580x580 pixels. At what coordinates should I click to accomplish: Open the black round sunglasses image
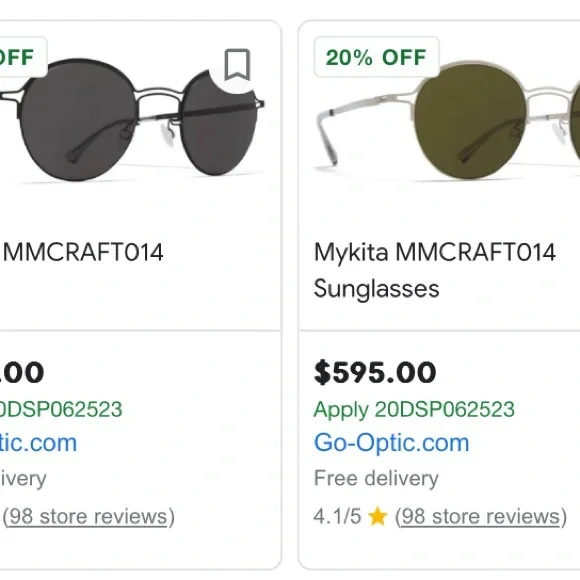pos(133,118)
